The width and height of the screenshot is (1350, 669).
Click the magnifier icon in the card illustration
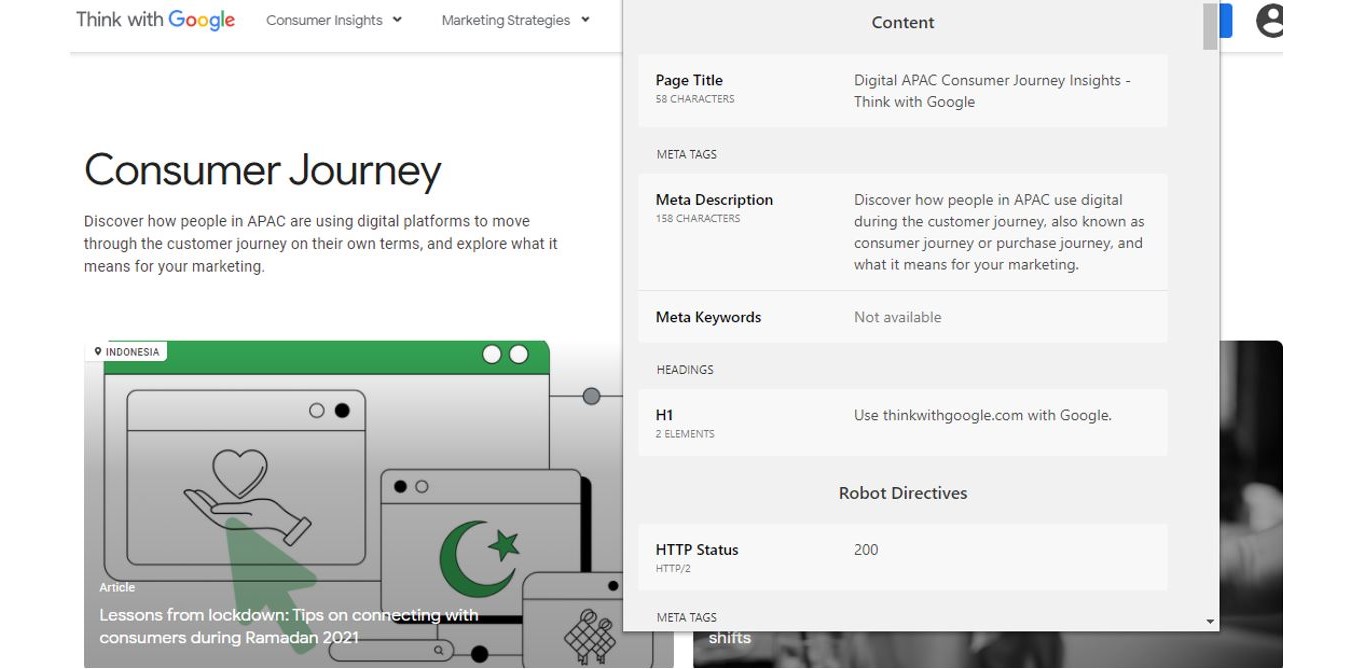(x=440, y=649)
